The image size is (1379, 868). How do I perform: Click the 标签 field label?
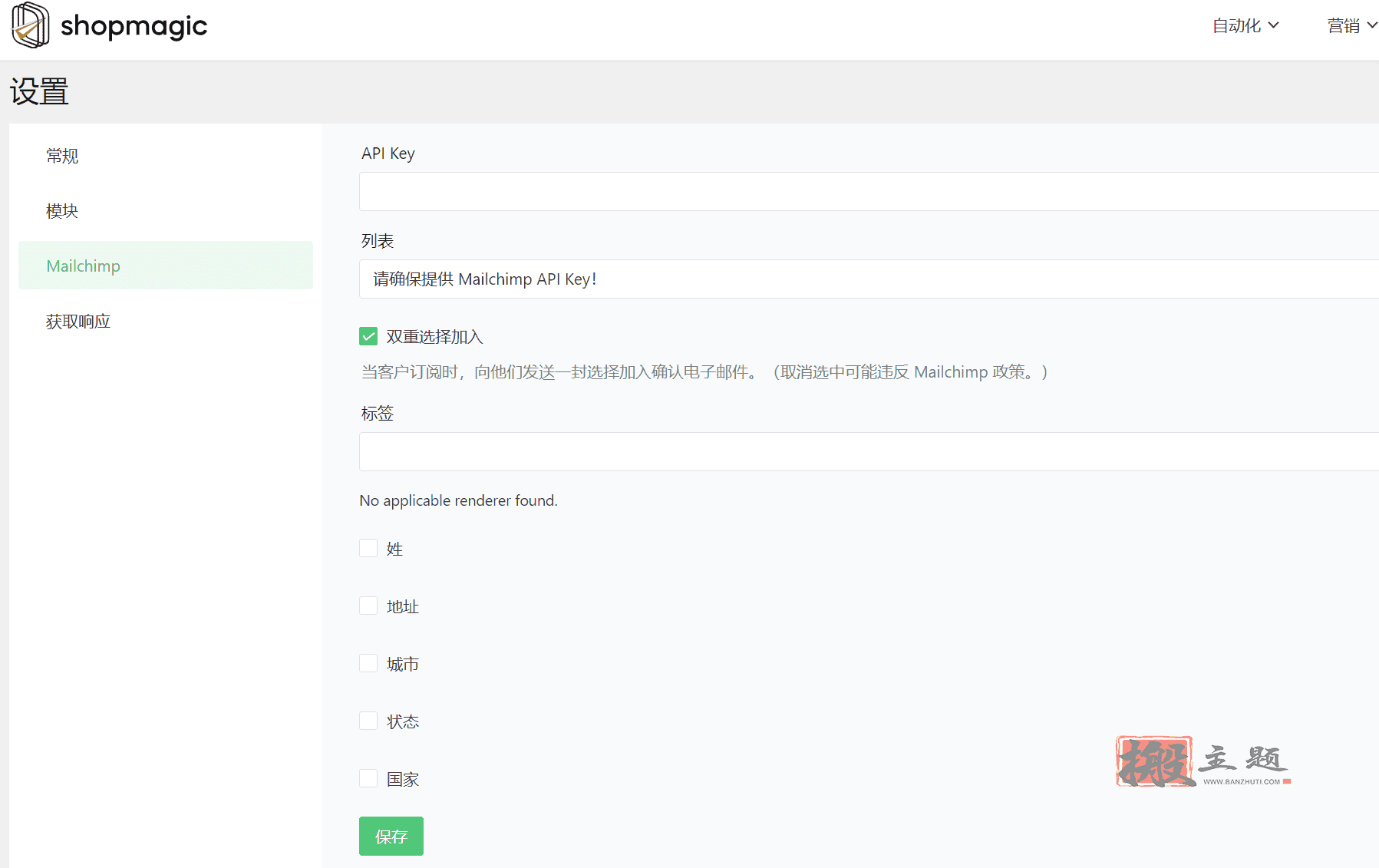click(x=378, y=413)
